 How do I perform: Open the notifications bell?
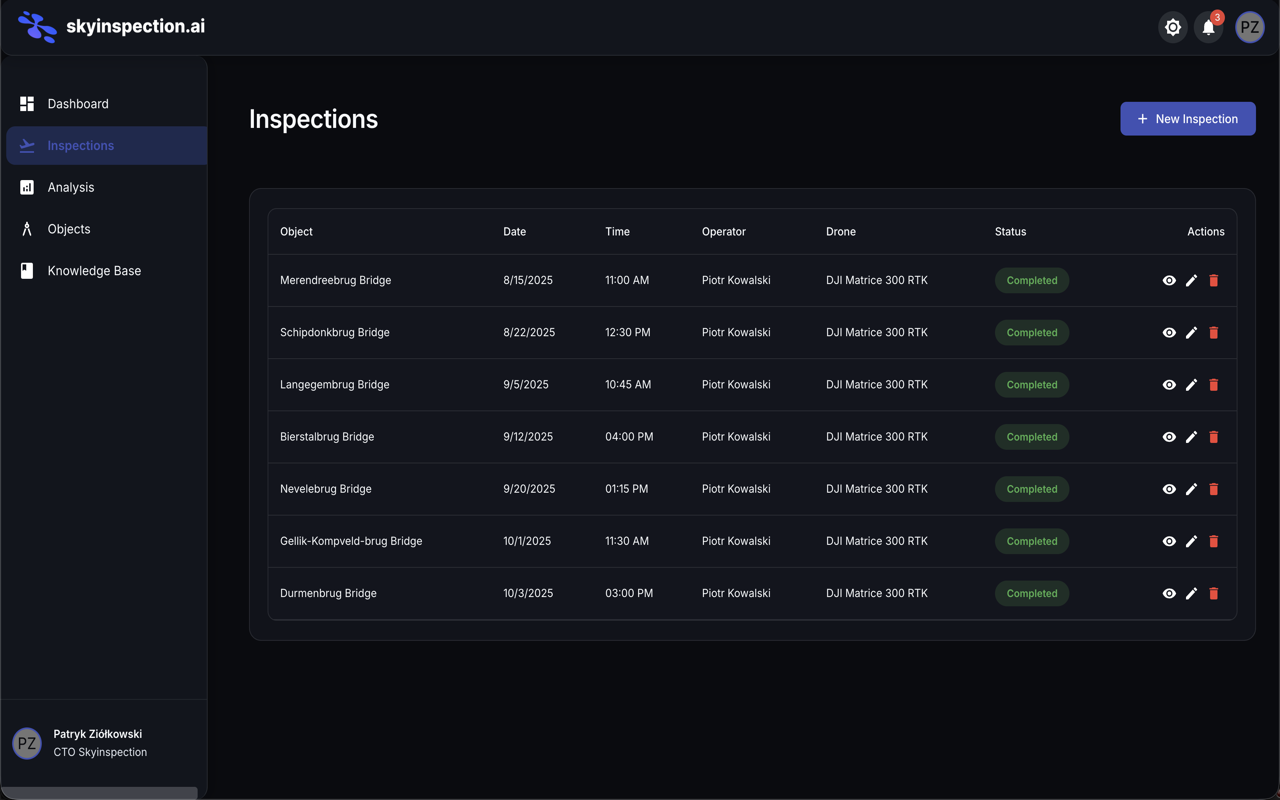click(x=1208, y=28)
